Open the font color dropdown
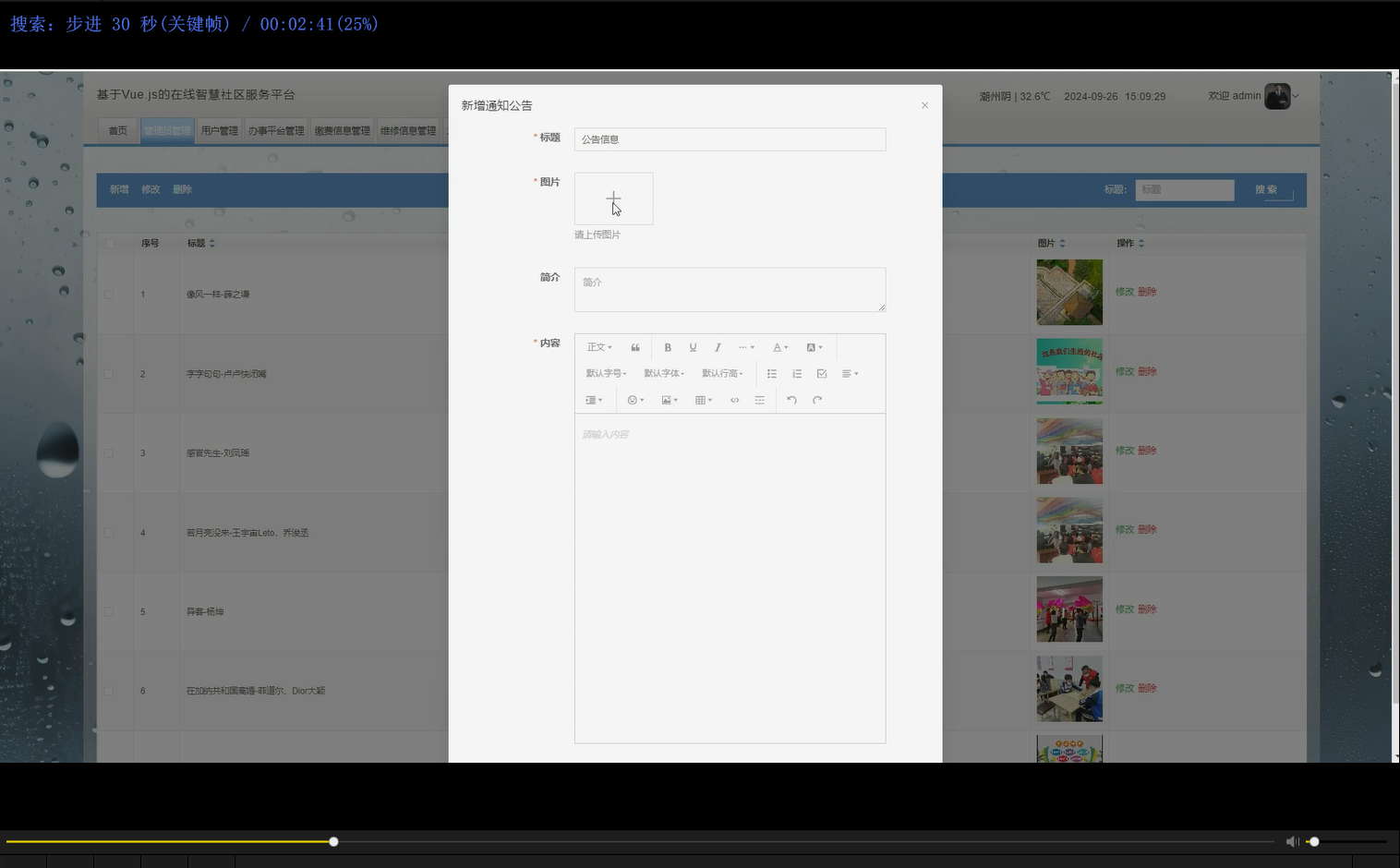 780,347
